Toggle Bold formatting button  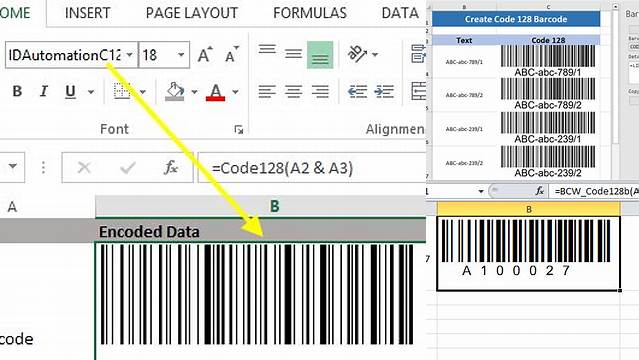[17, 91]
